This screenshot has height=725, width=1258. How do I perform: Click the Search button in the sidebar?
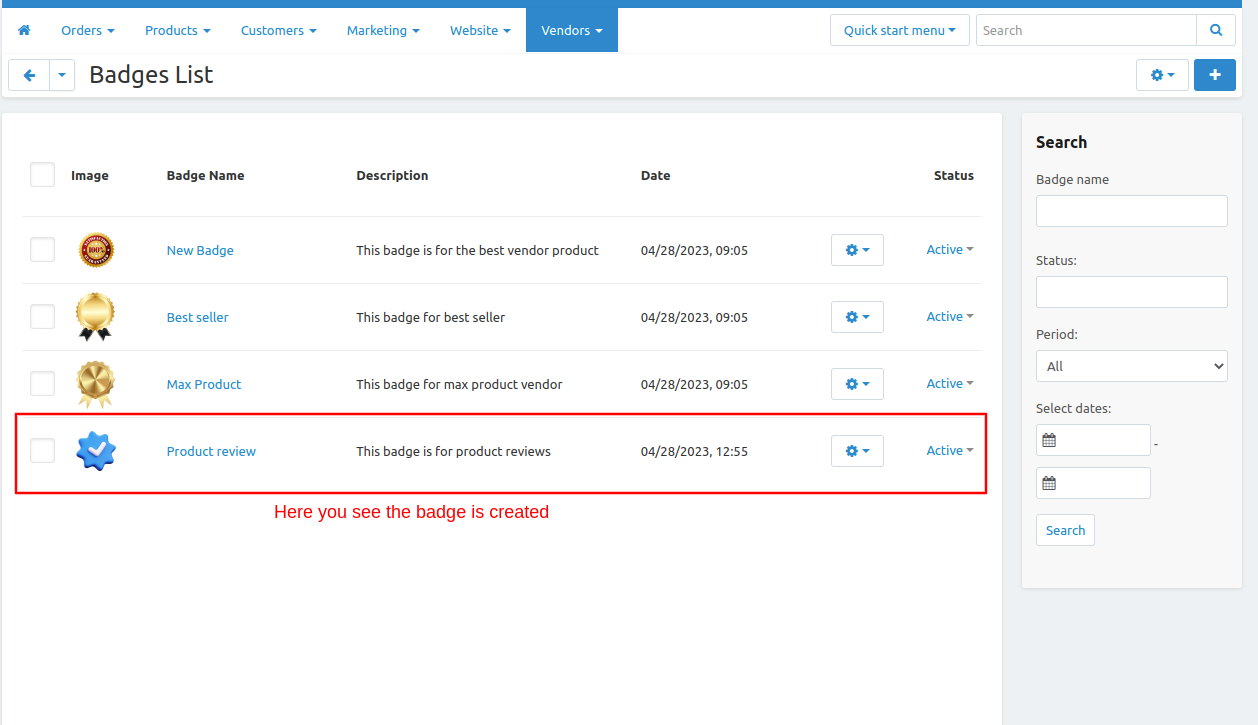coord(1065,530)
